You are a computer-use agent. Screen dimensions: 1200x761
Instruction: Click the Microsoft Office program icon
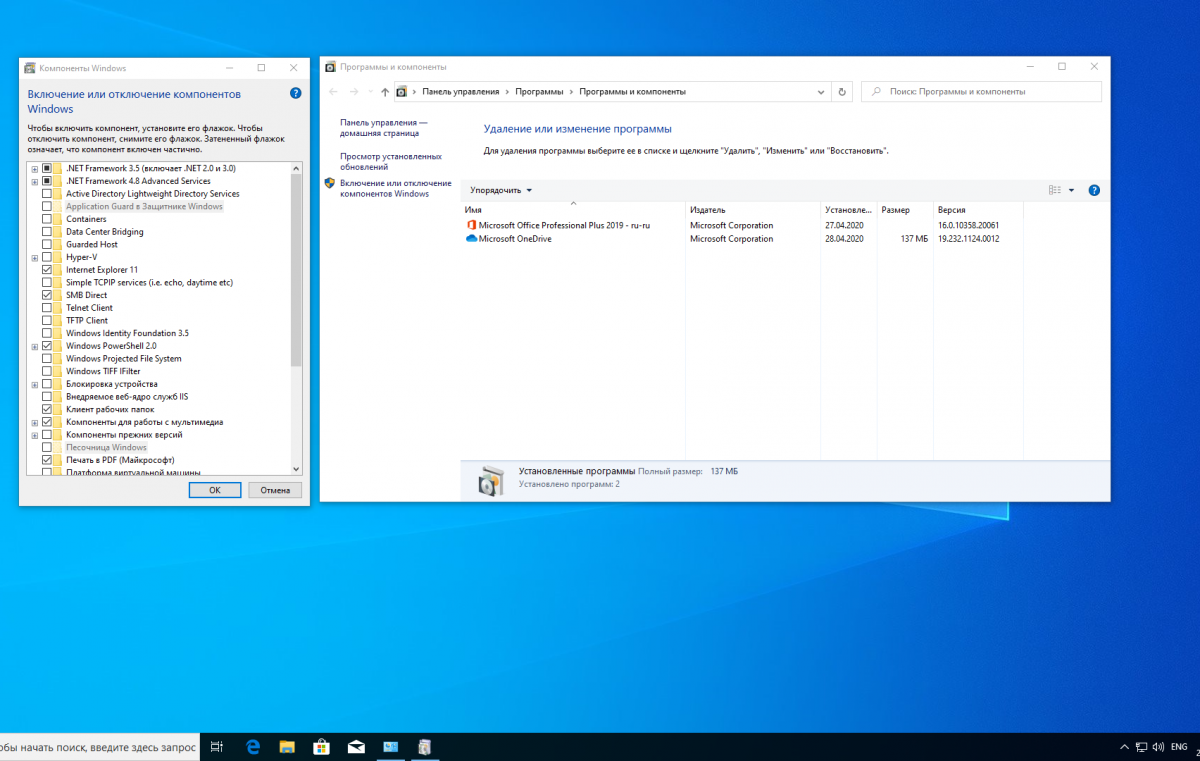(472, 226)
